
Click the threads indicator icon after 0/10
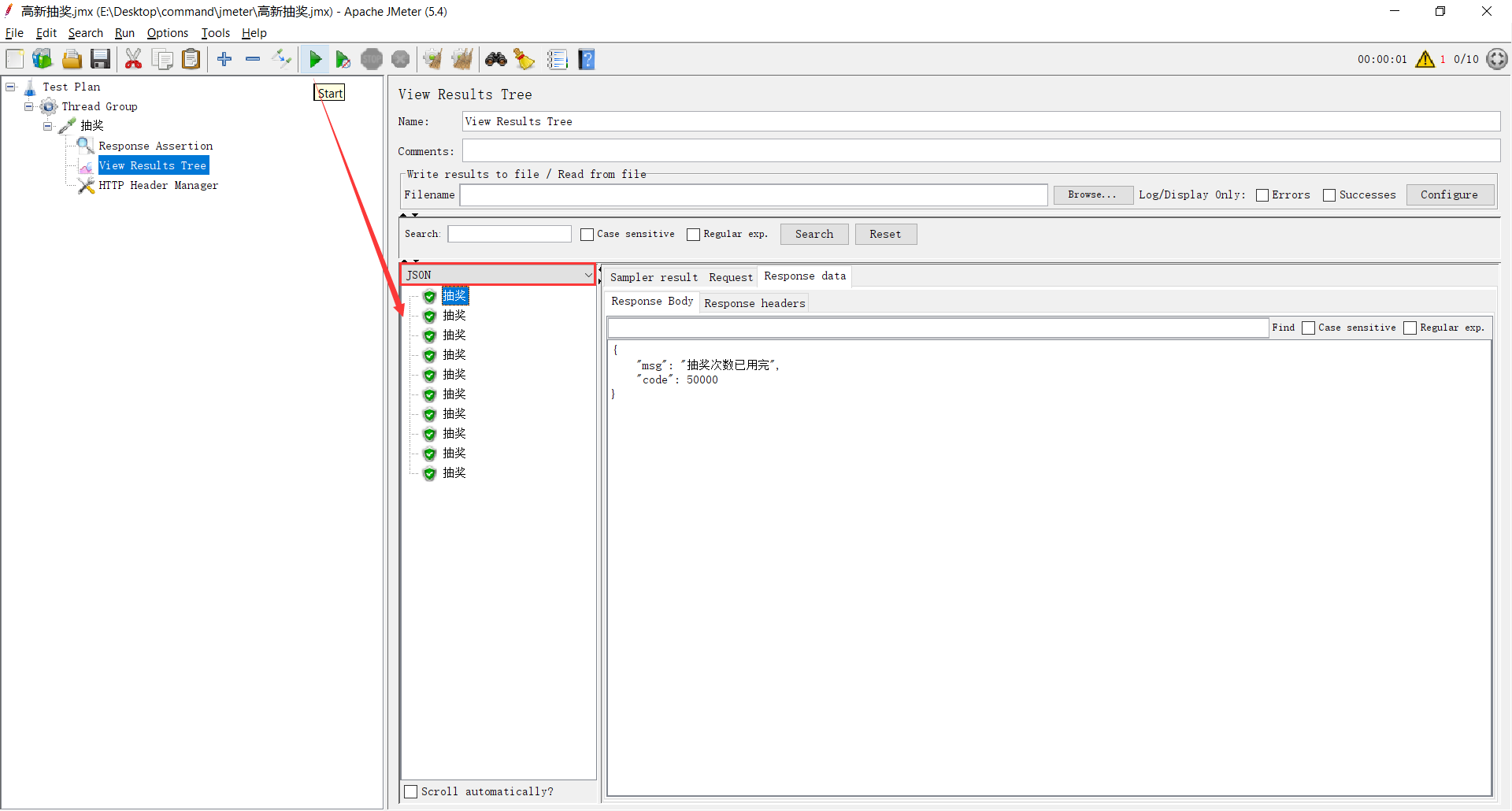[x=1497, y=59]
